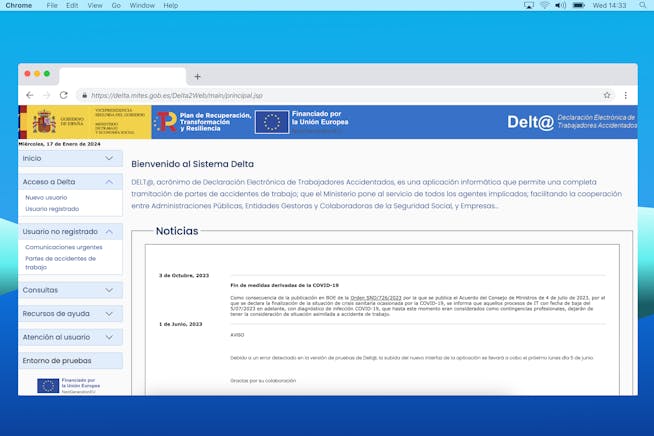Open the Help menu
The width and height of the screenshot is (654, 436).
point(171,5)
